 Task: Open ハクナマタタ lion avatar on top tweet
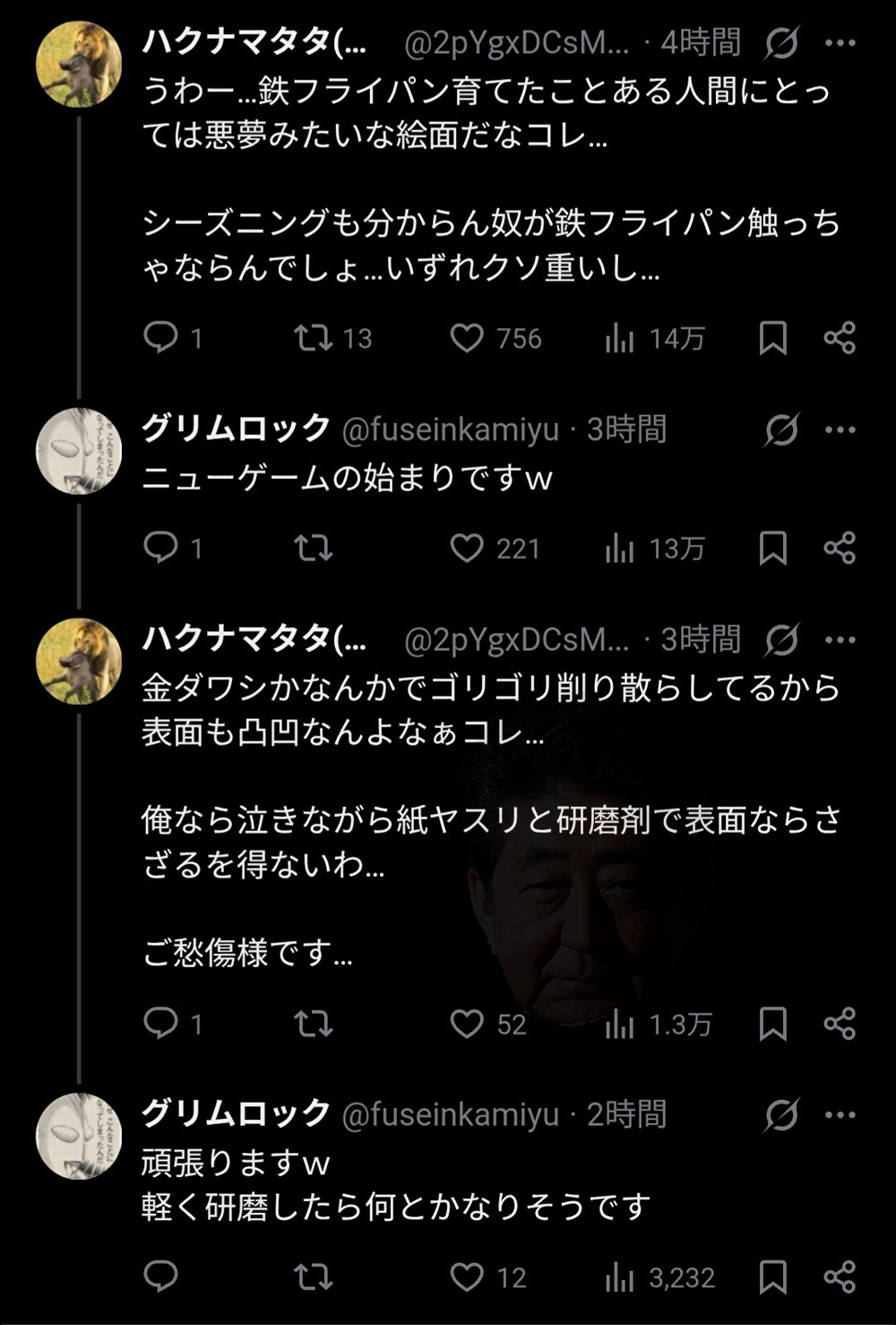tap(79, 65)
